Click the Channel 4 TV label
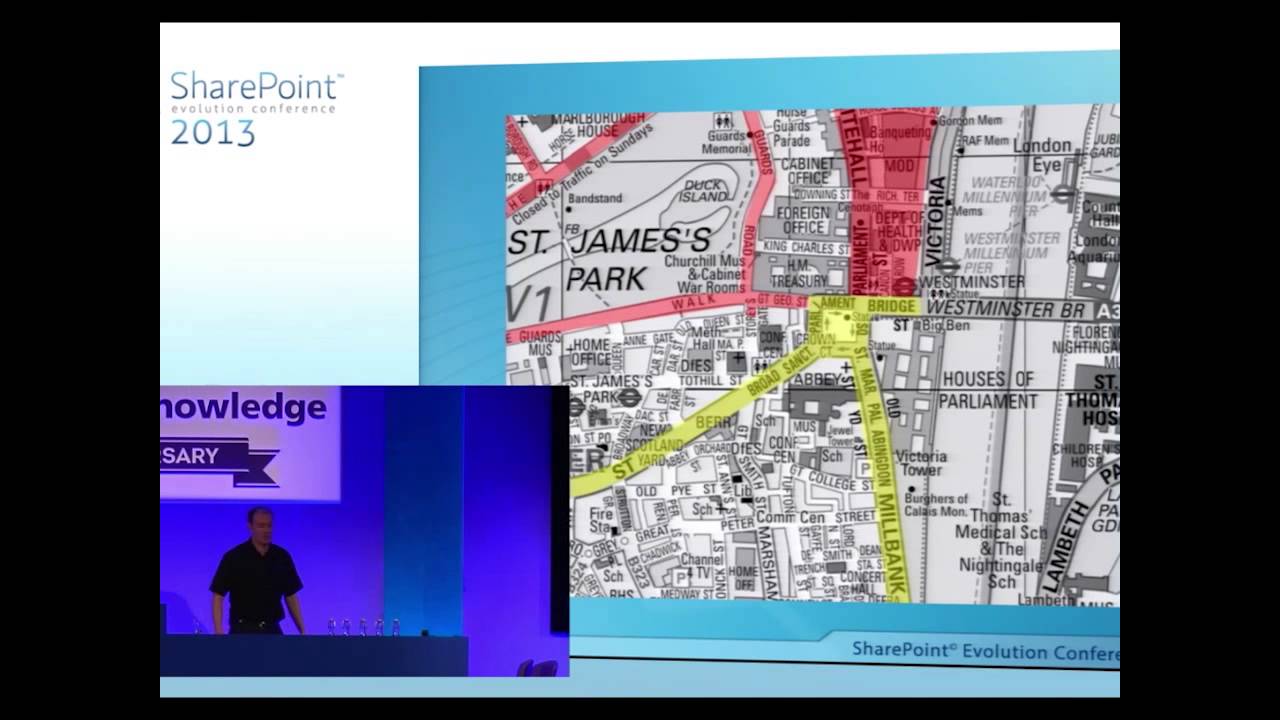Viewport: 1280px width, 720px height. pyautogui.click(x=700, y=567)
